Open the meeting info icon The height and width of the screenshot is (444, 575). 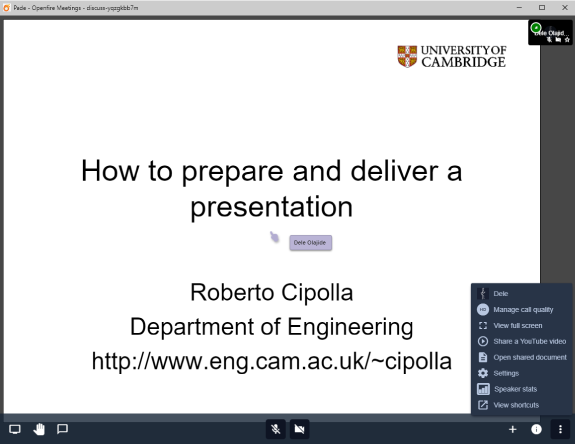click(x=536, y=429)
